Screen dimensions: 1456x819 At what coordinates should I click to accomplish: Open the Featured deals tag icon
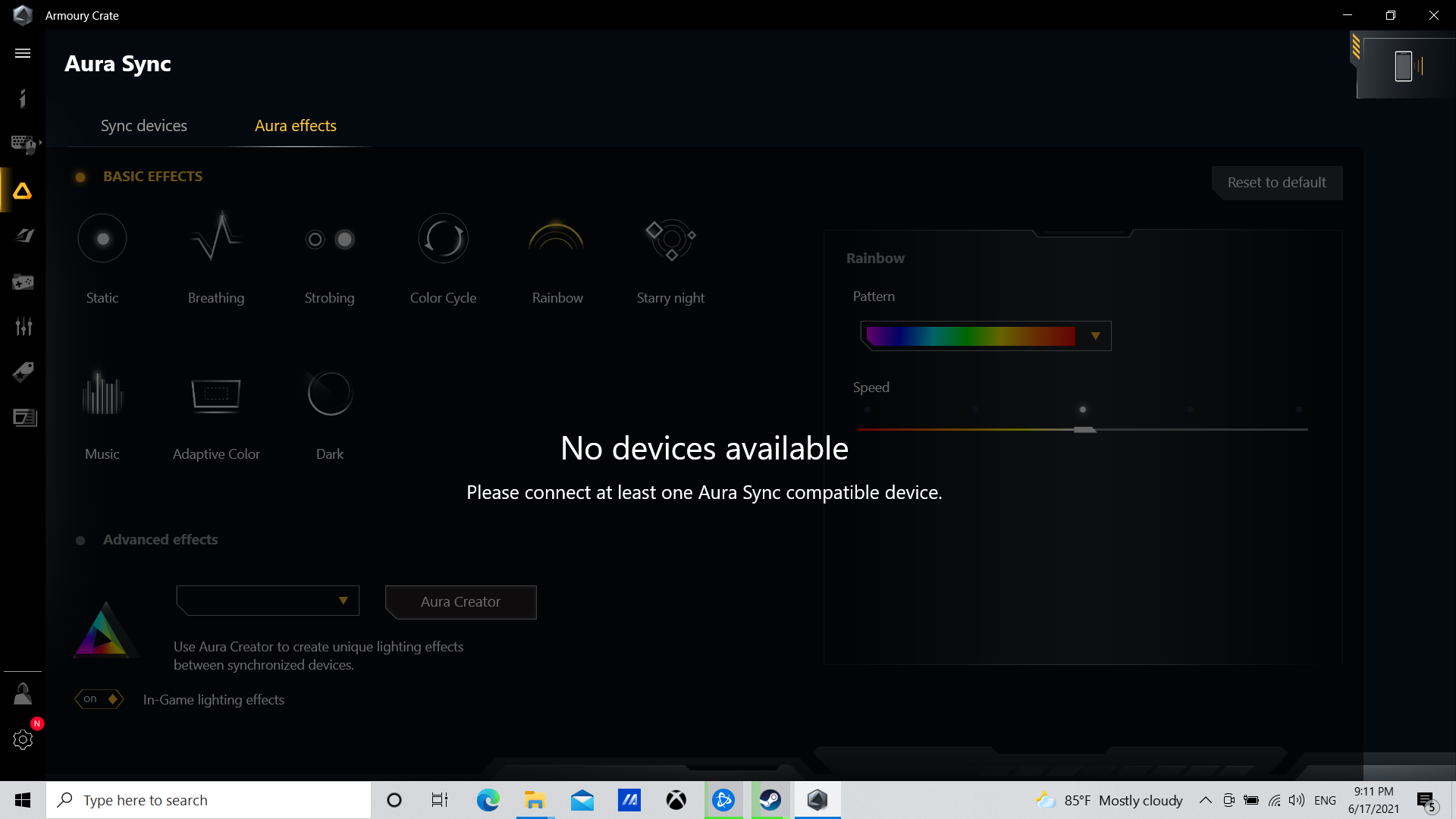point(23,372)
